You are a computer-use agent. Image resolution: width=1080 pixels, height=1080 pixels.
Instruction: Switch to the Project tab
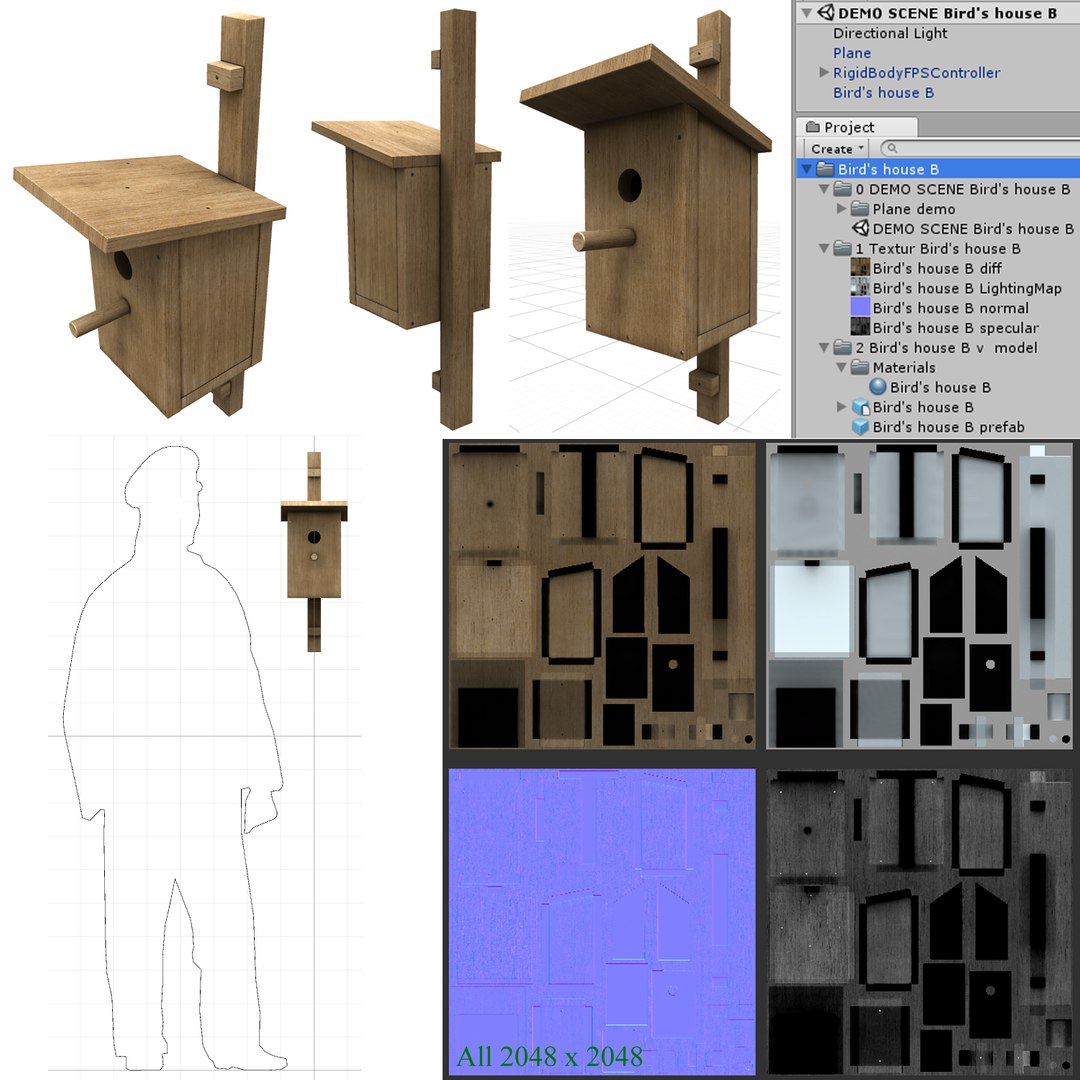pos(857,127)
